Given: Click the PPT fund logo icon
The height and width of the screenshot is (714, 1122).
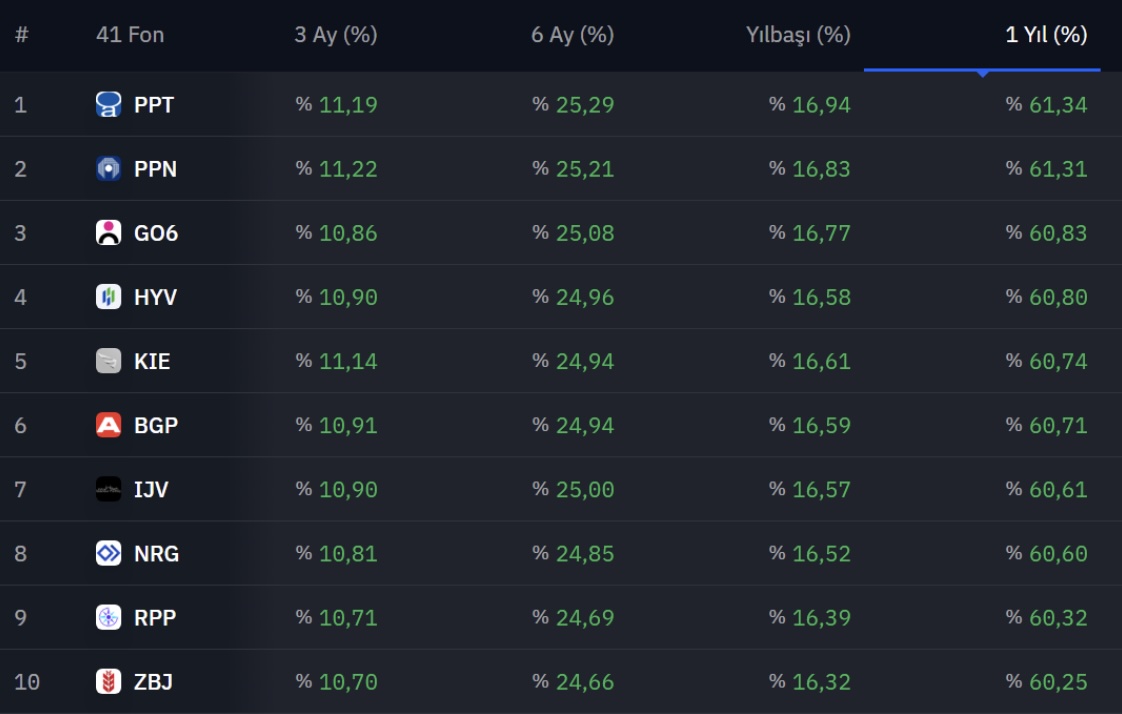Looking at the screenshot, I should (x=108, y=104).
